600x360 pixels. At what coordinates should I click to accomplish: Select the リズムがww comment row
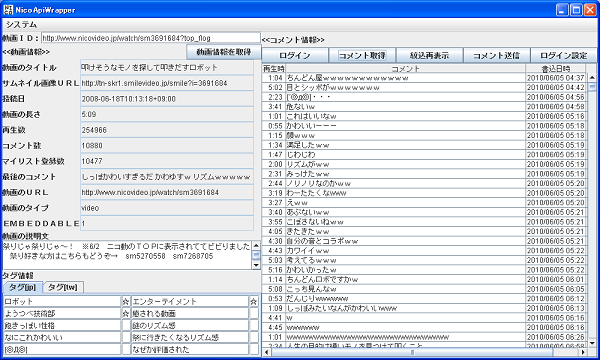pyautogui.click(x=424, y=164)
